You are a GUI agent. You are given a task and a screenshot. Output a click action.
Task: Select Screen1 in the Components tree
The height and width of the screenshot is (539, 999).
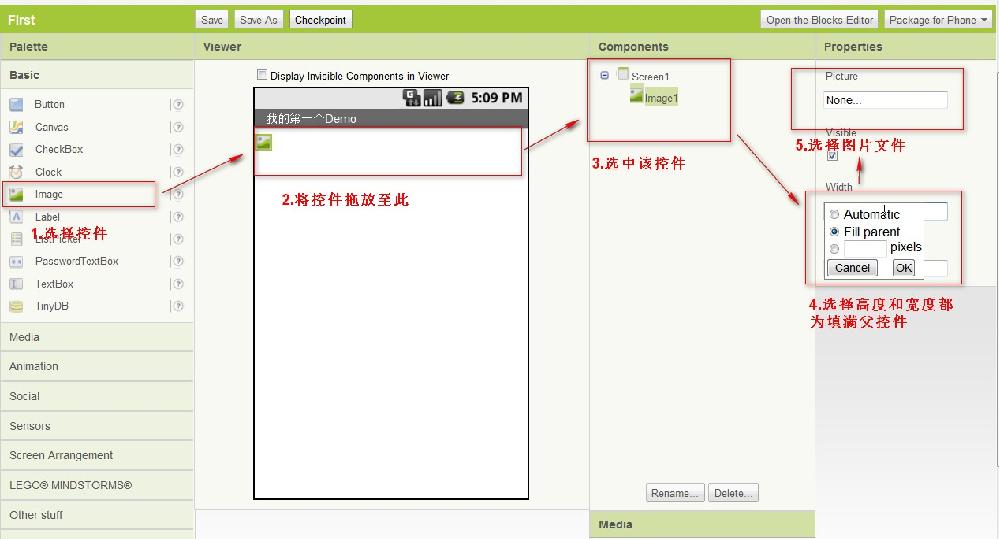click(650, 76)
